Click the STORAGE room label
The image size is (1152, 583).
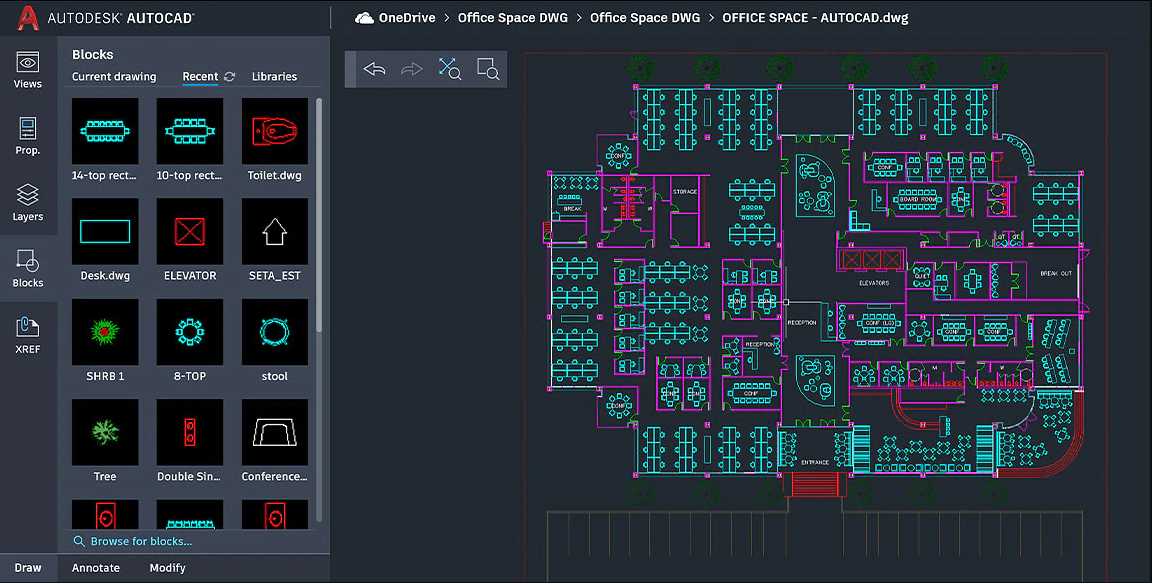[685, 192]
